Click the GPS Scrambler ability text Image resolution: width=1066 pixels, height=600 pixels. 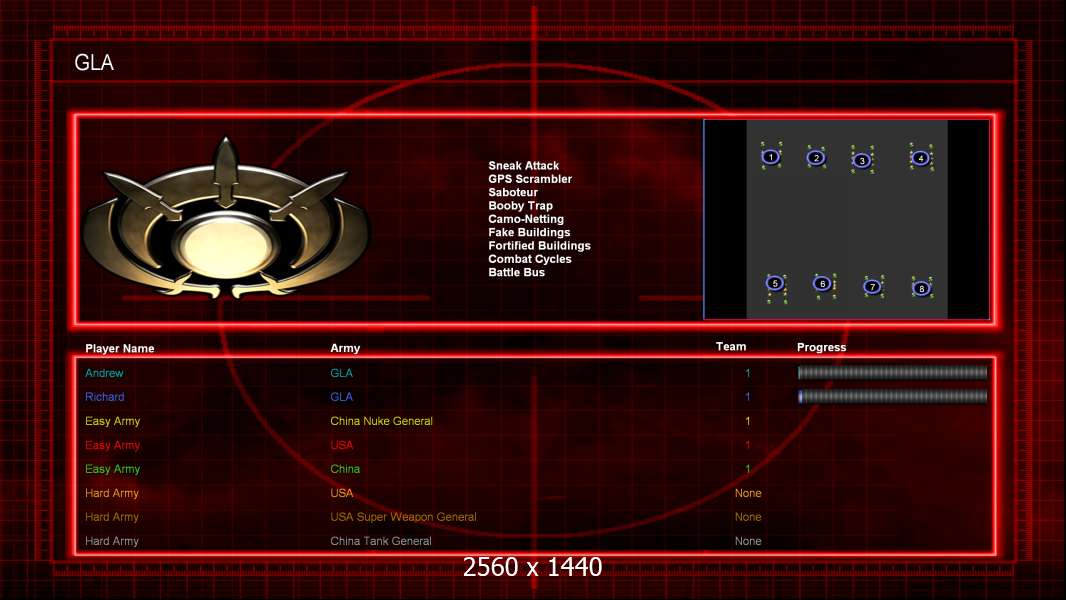(x=530, y=179)
